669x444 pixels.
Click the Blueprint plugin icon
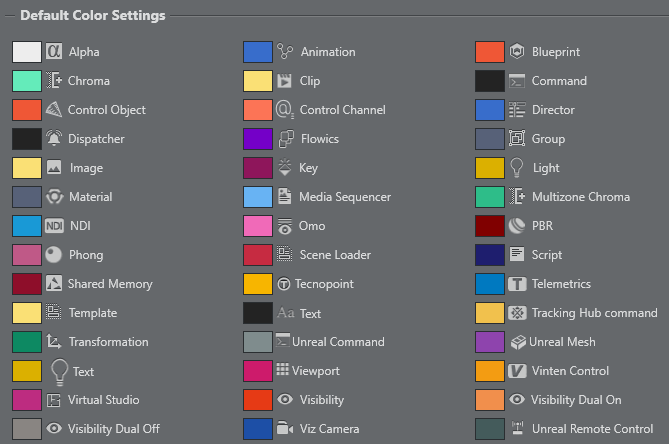[517, 52]
